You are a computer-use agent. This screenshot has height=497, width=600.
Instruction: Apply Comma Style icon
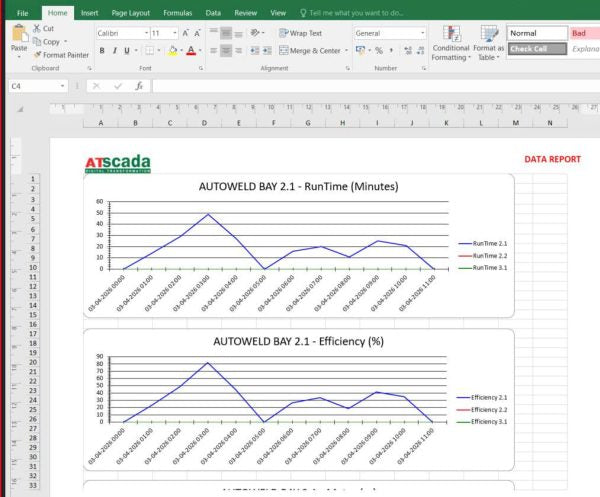click(x=391, y=50)
